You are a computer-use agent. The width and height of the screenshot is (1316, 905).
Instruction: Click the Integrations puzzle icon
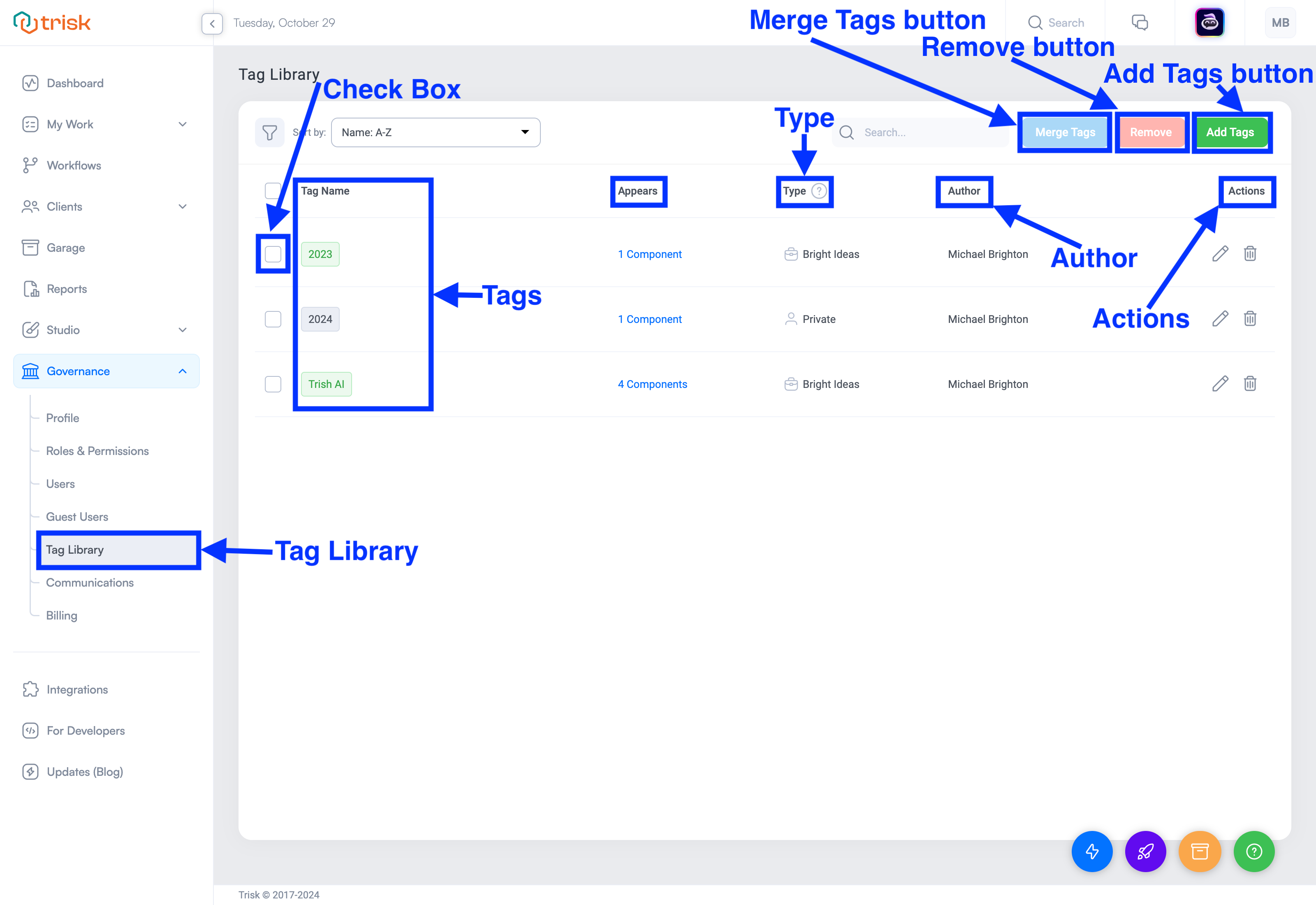pyautogui.click(x=30, y=689)
